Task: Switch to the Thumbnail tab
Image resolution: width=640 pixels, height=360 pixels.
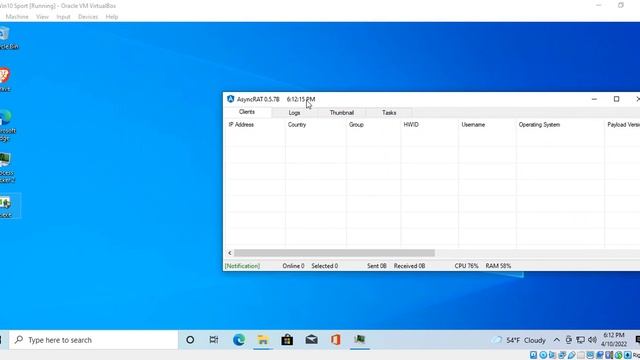Action: coord(342,113)
